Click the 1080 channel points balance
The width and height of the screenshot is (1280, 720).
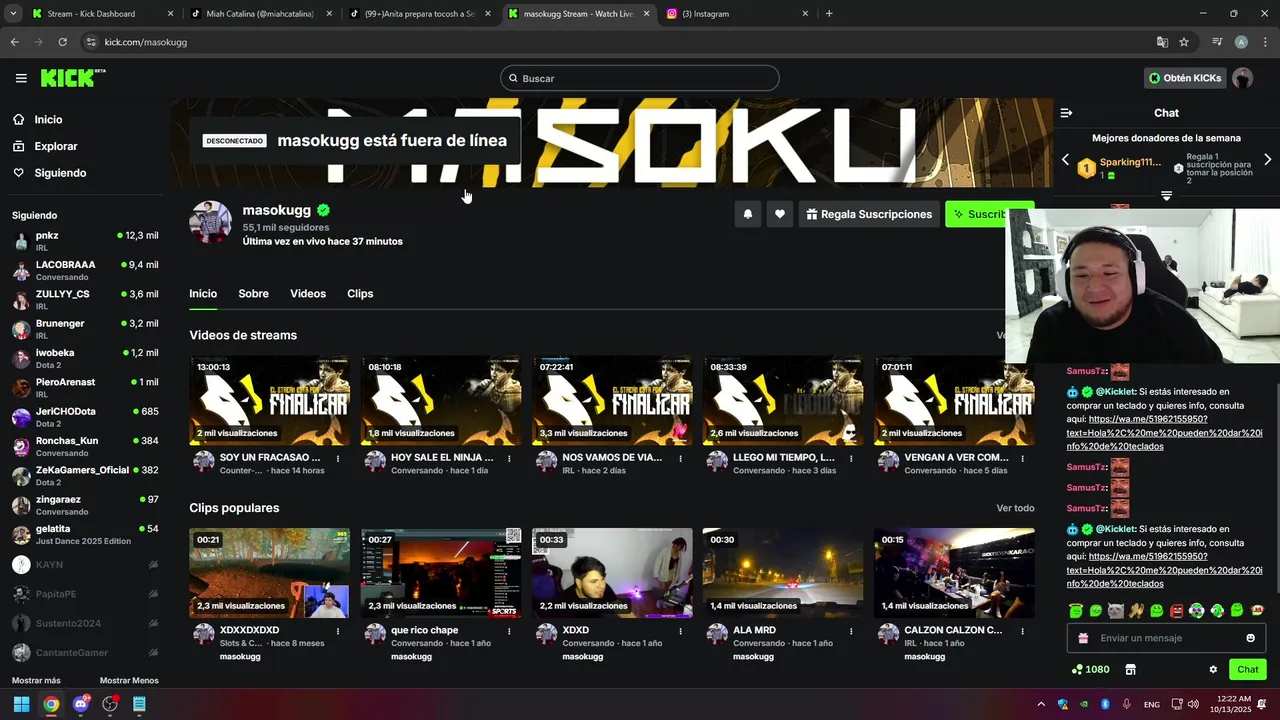(1090, 669)
